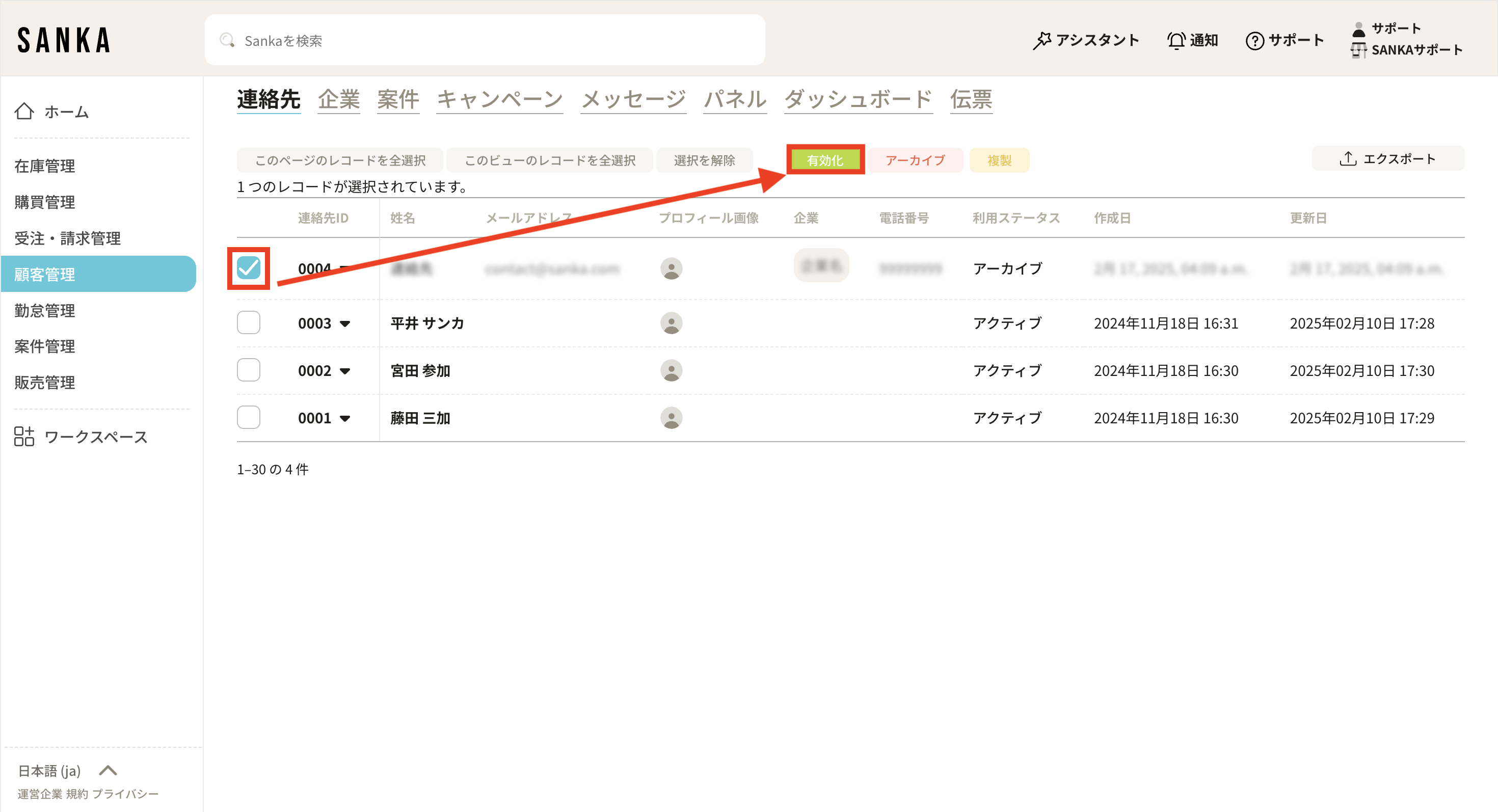Screen dimensions: 1498x812
Task: Click the Support question mark icon
Action: click(x=1254, y=41)
